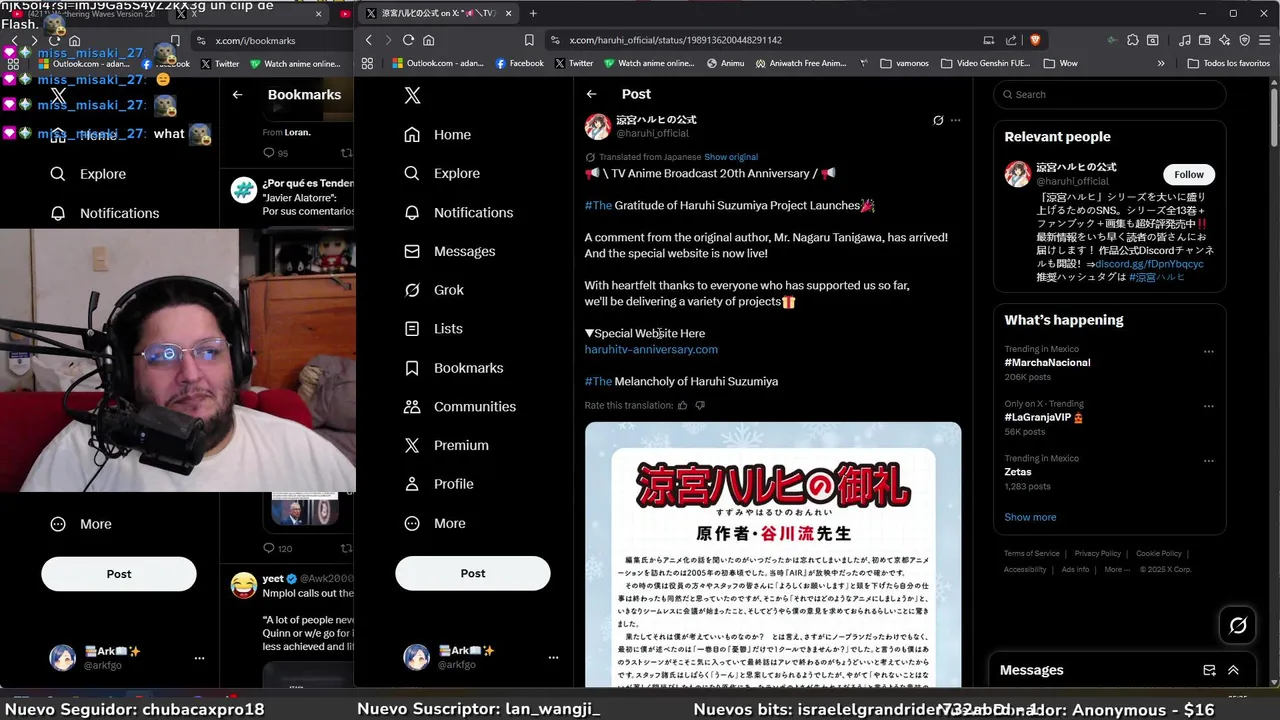The height and width of the screenshot is (720, 1280).
Task: Open Explore in the rear window sidebar
Action: [x=88, y=174]
